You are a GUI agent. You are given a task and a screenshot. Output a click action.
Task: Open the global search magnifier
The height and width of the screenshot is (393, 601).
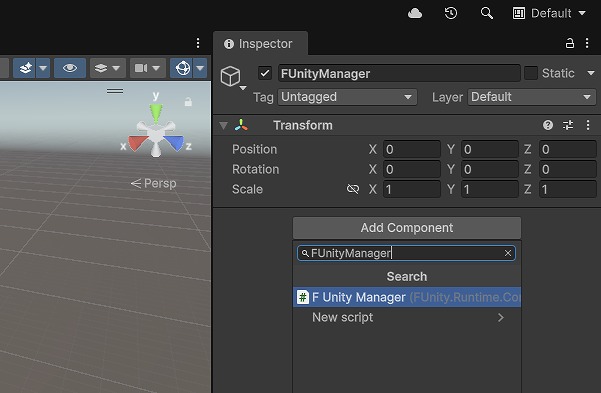coord(486,13)
